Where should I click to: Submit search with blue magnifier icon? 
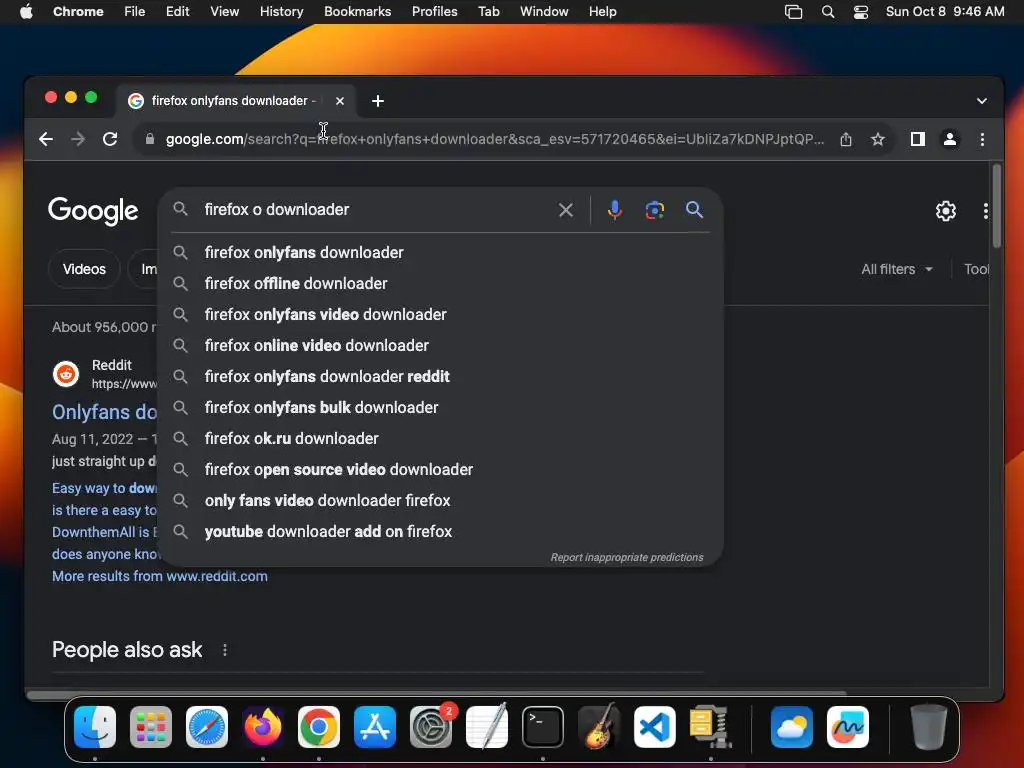point(694,210)
